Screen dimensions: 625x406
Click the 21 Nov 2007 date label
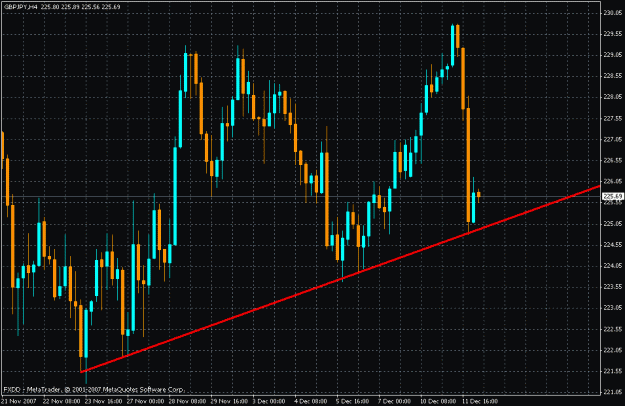click(19, 401)
